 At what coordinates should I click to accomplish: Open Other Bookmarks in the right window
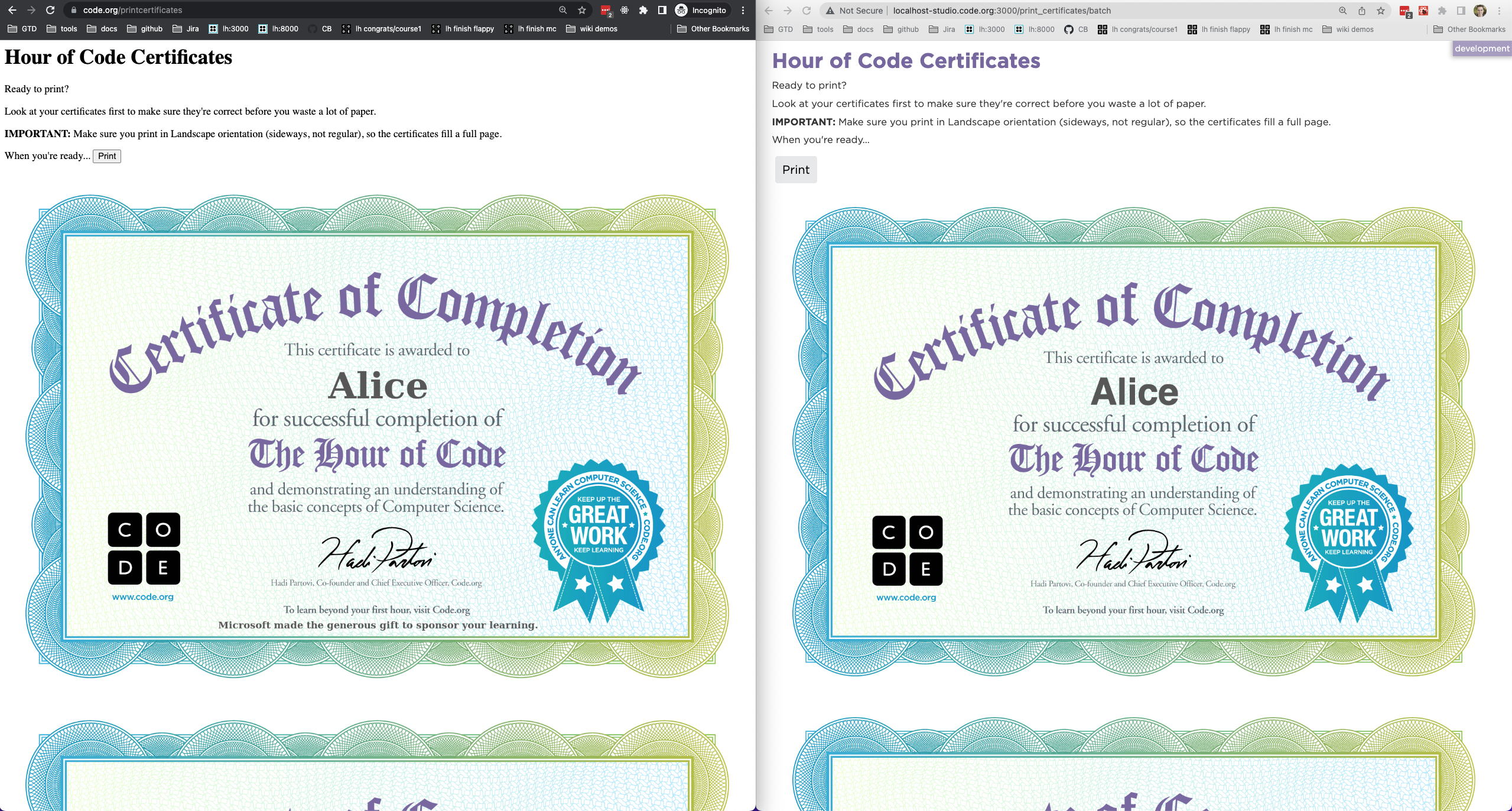point(1469,29)
